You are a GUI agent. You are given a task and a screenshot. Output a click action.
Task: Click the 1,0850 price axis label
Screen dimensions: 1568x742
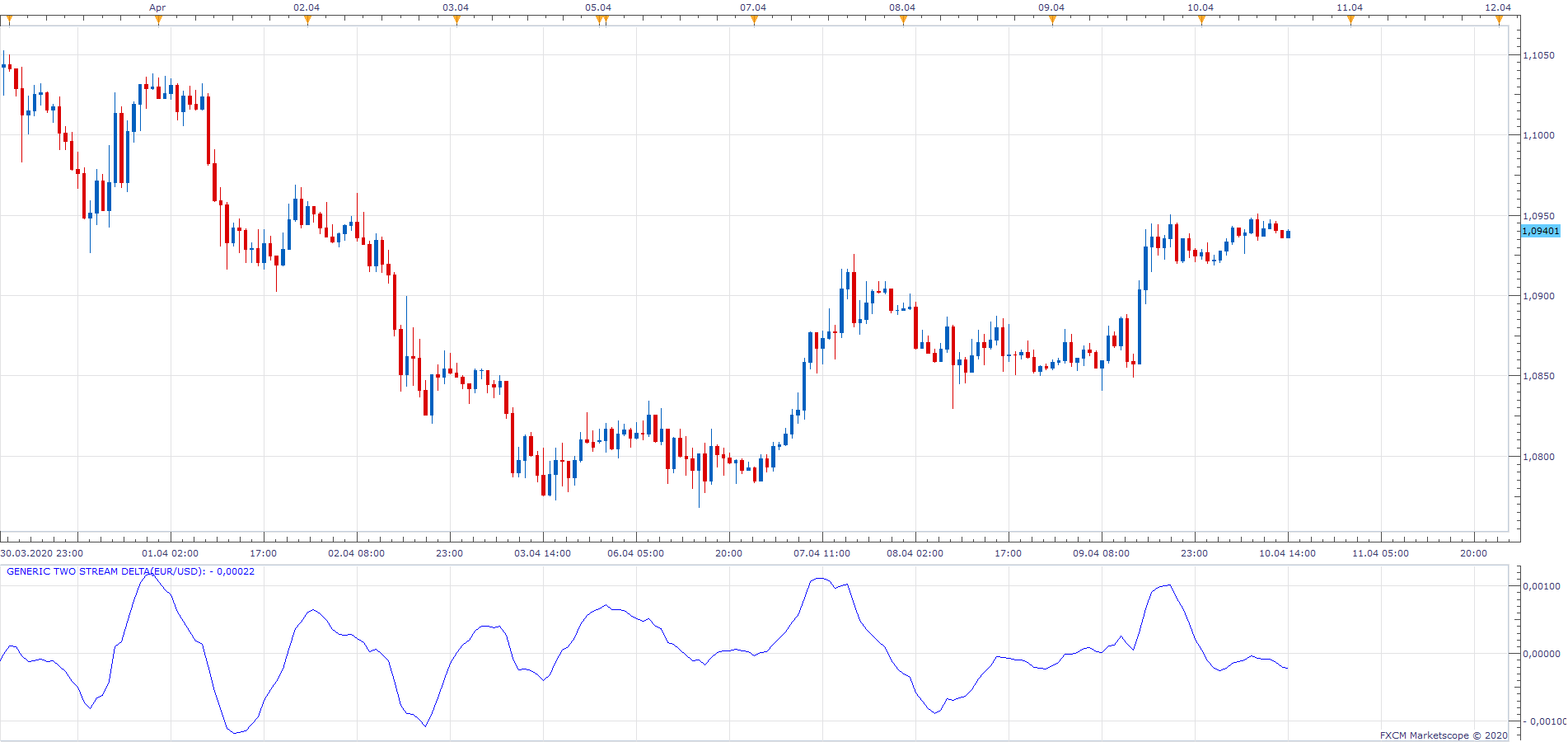(x=1538, y=376)
